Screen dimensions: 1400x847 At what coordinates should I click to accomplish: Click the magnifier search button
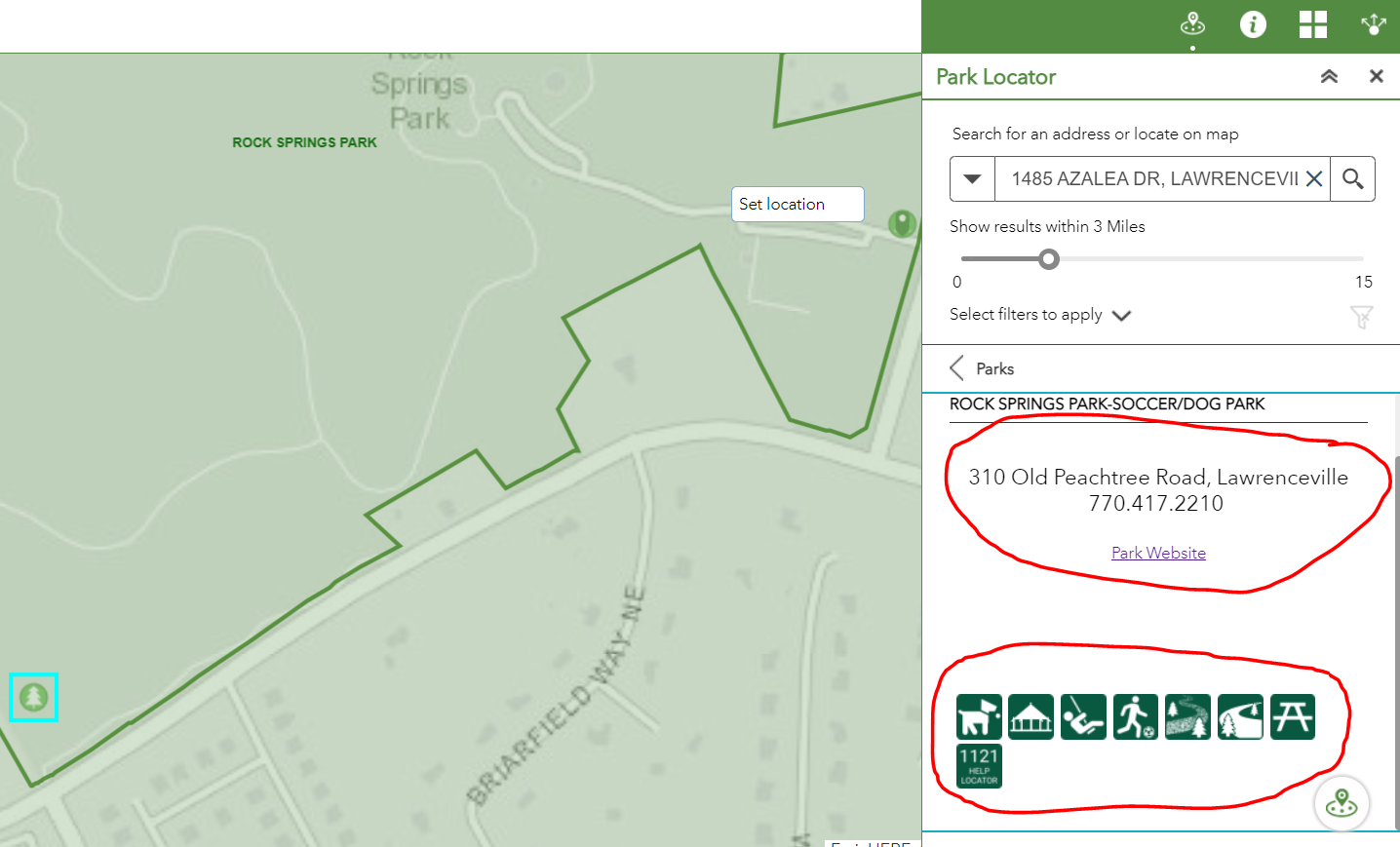pyautogui.click(x=1353, y=178)
